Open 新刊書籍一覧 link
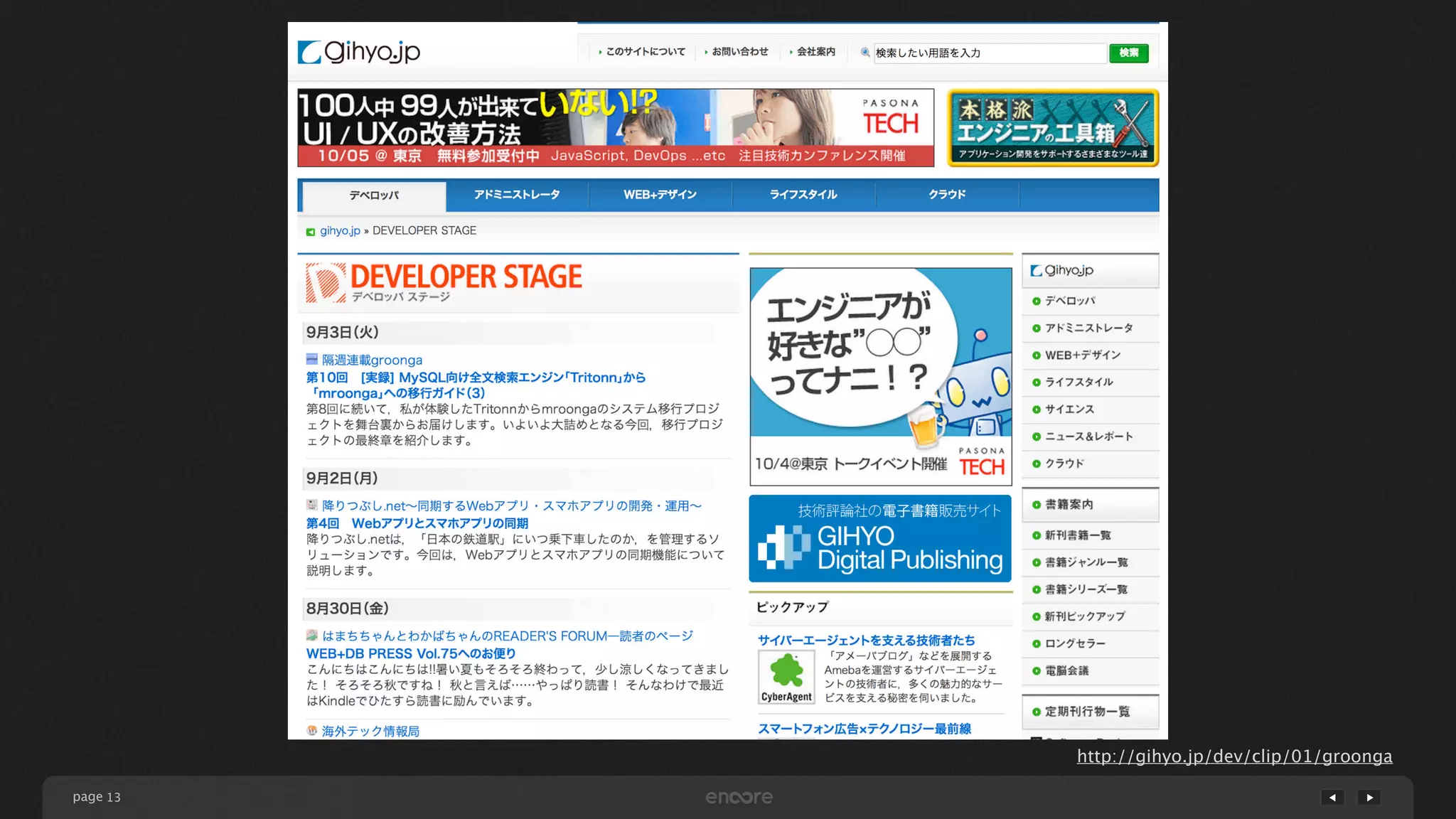The height and width of the screenshot is (819, 1456). (1078, 535)
